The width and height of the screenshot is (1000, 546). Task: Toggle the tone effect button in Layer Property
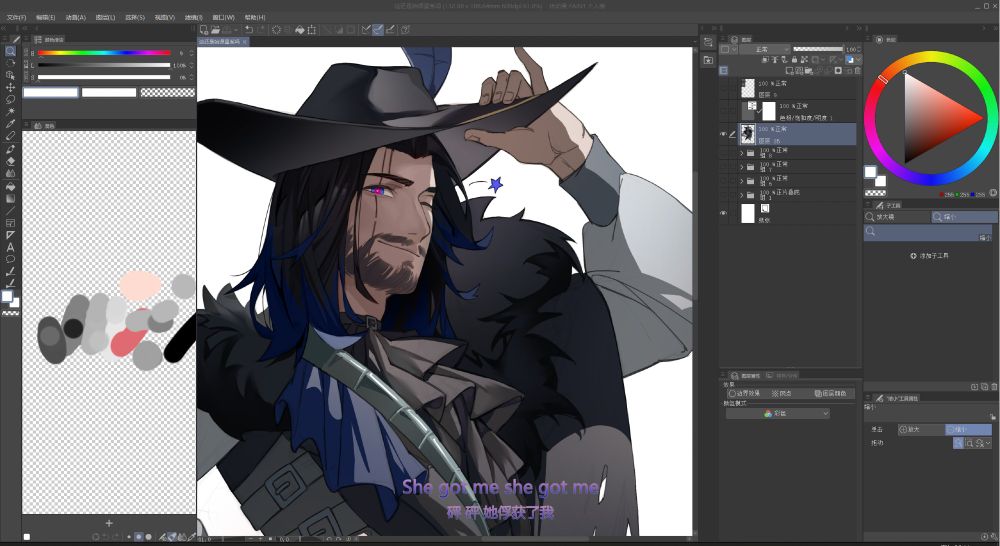pos(782,393)
